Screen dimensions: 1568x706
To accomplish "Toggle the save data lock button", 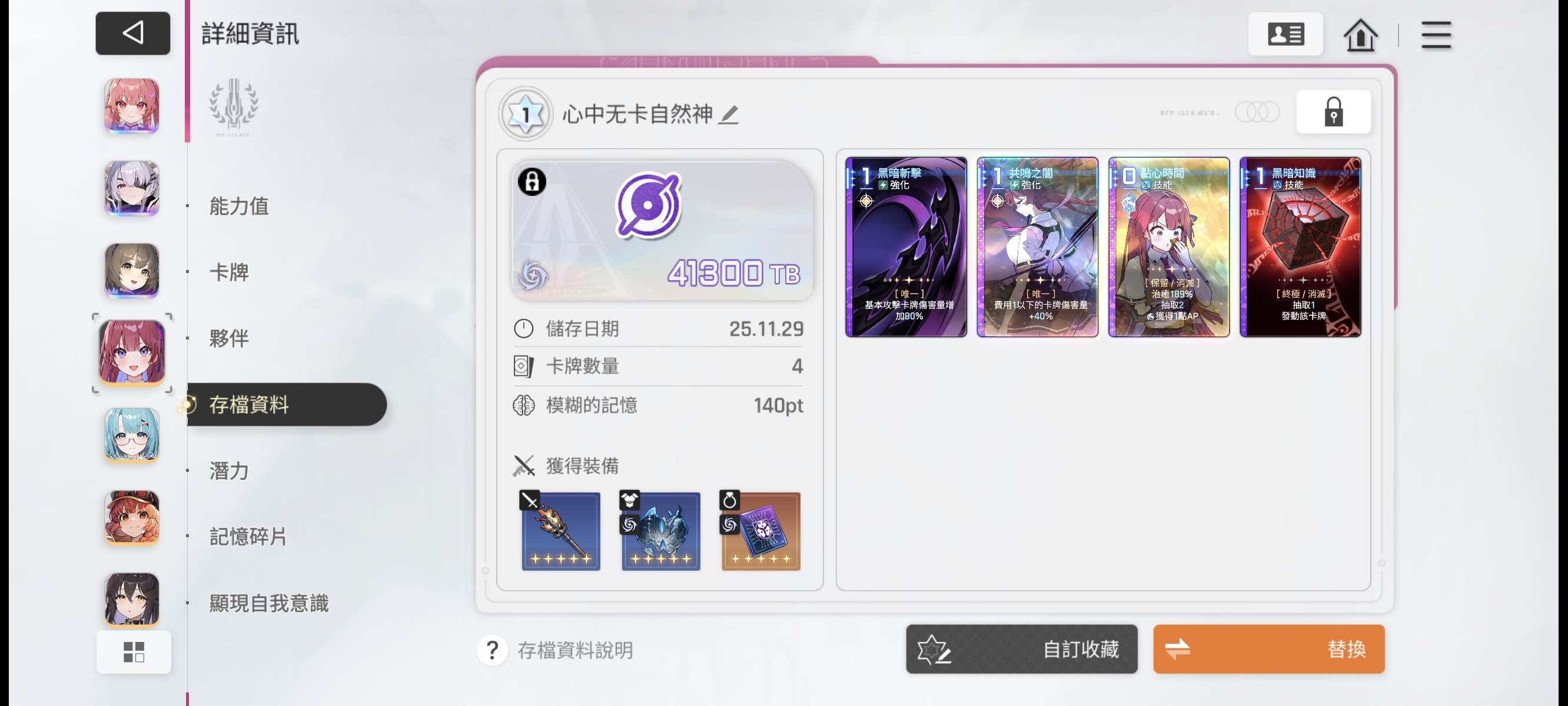I will click(x=1333, y=111).
